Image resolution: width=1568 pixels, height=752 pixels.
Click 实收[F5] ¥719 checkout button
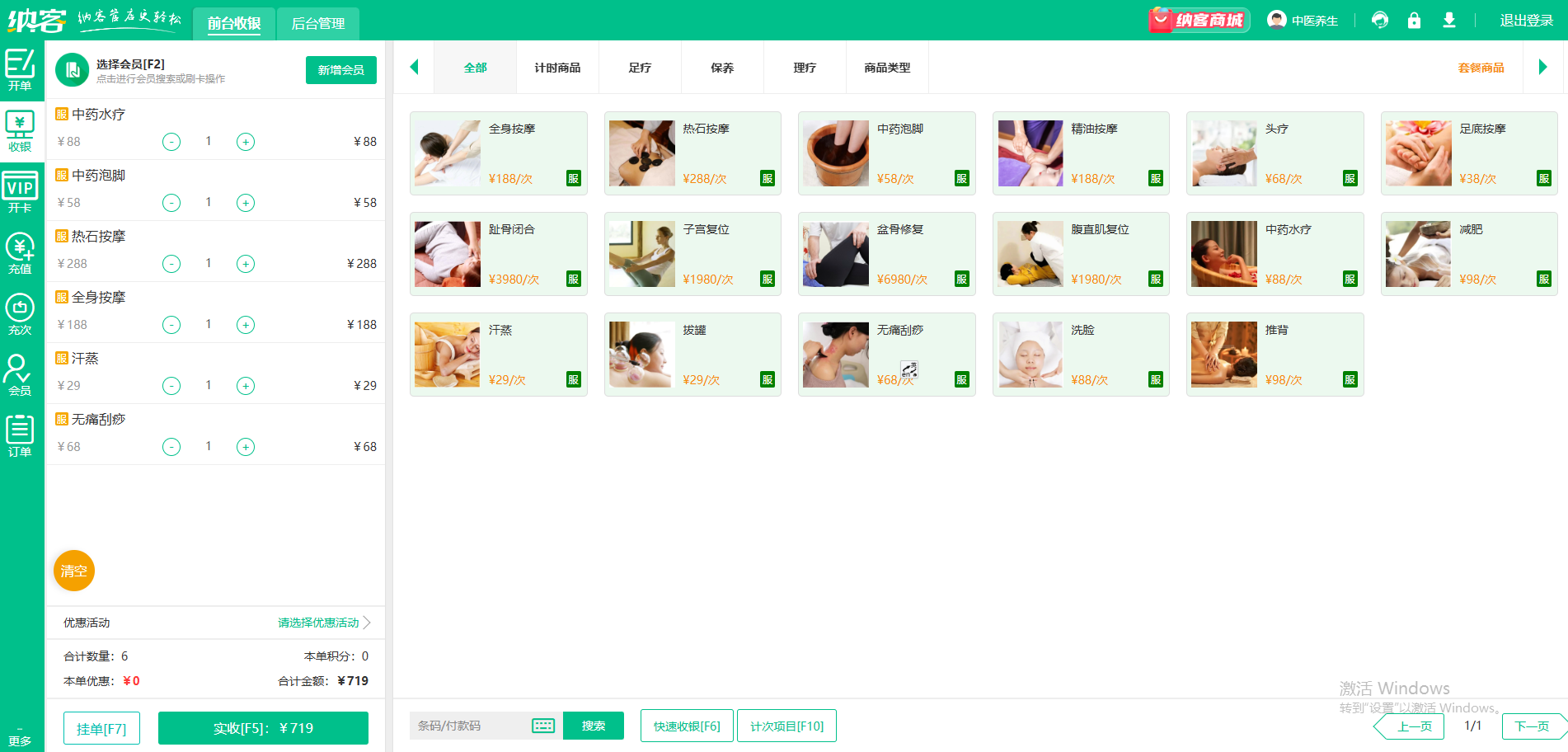[x=263, y=728]
